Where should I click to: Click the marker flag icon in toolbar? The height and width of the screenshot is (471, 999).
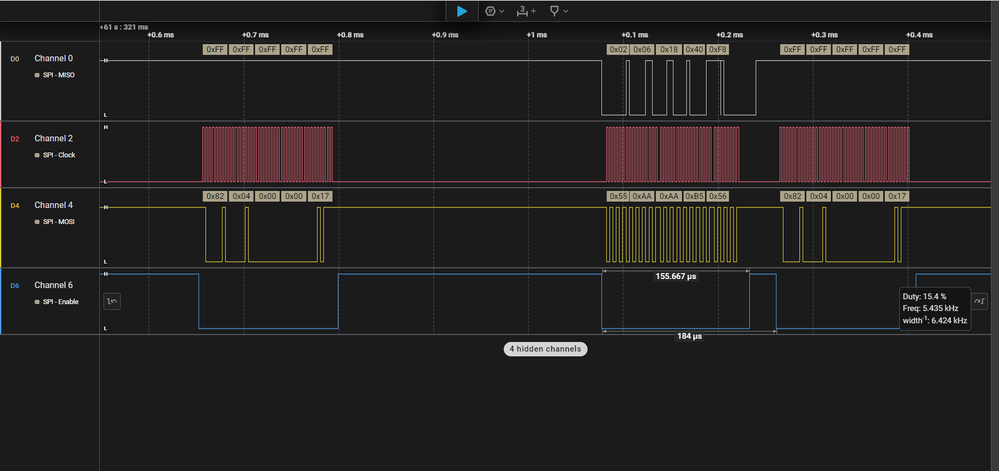[x=553, y=11]
